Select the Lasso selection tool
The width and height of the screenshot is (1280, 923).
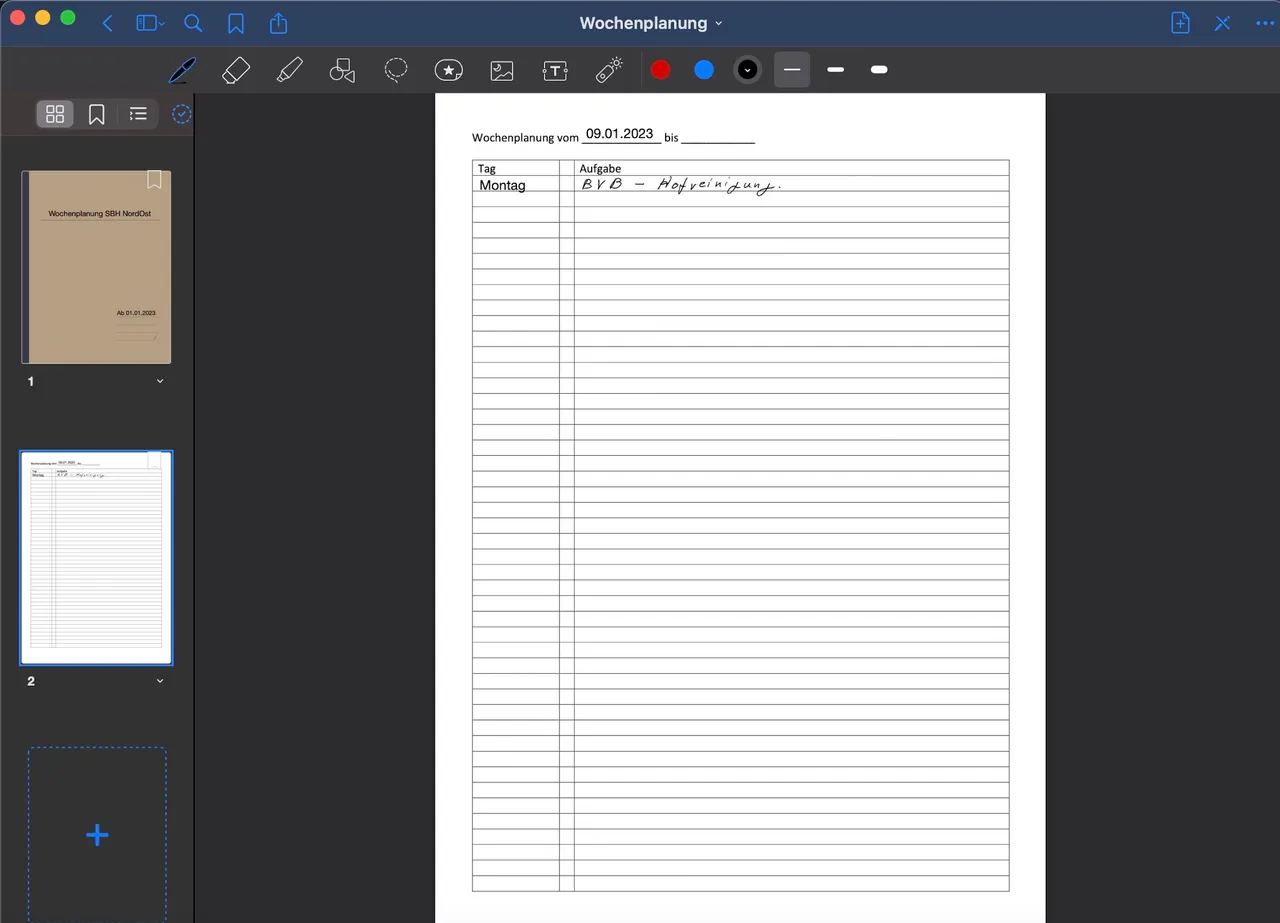[396, 70]
